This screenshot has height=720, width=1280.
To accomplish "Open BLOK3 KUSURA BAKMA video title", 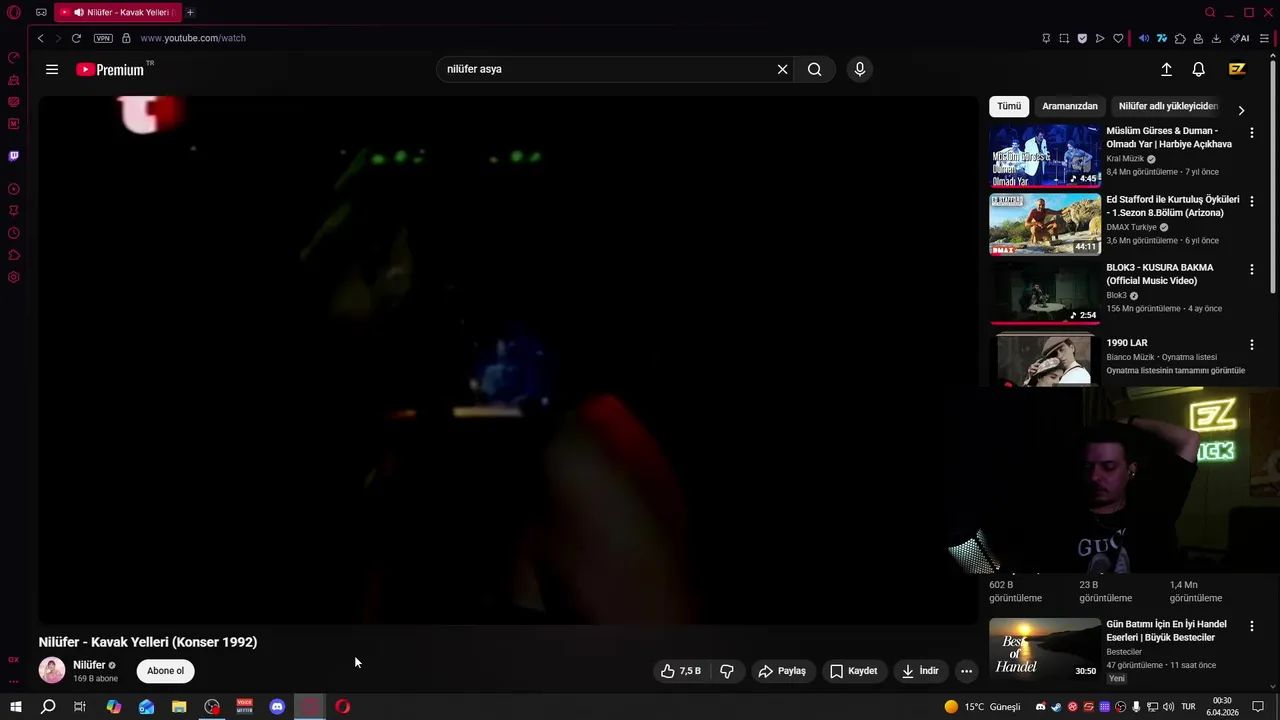I will click(x=1159, y=274).
